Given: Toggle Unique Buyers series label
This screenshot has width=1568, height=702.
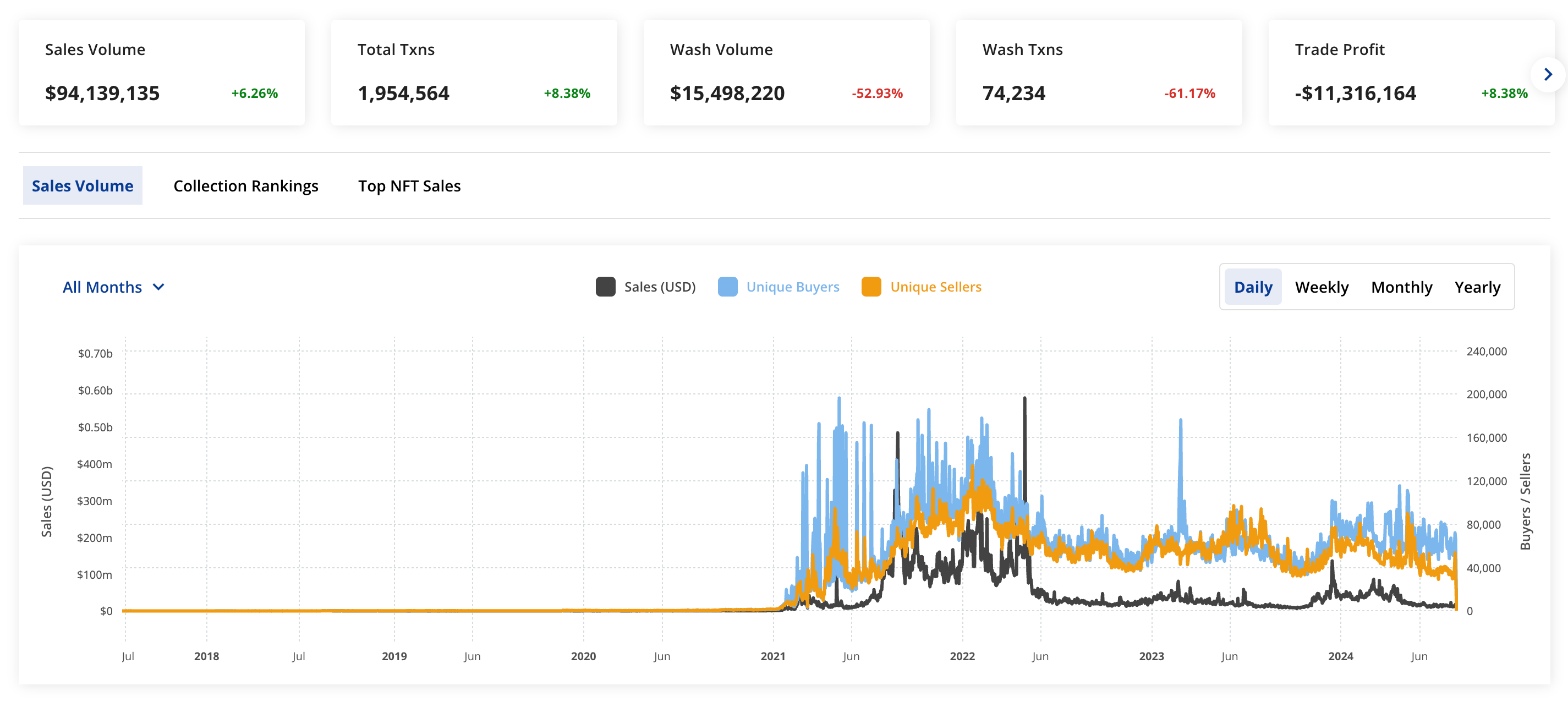Looking at the screenshot, I should [792, 287].
